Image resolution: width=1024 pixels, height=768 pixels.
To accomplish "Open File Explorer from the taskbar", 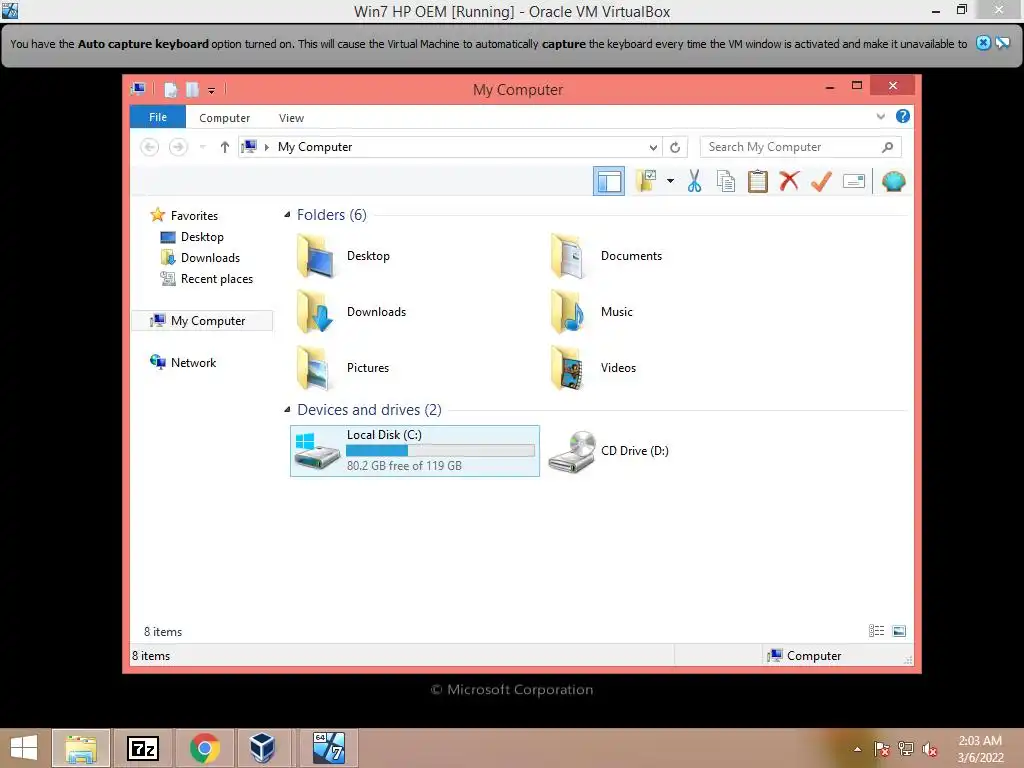I will 81,748.
